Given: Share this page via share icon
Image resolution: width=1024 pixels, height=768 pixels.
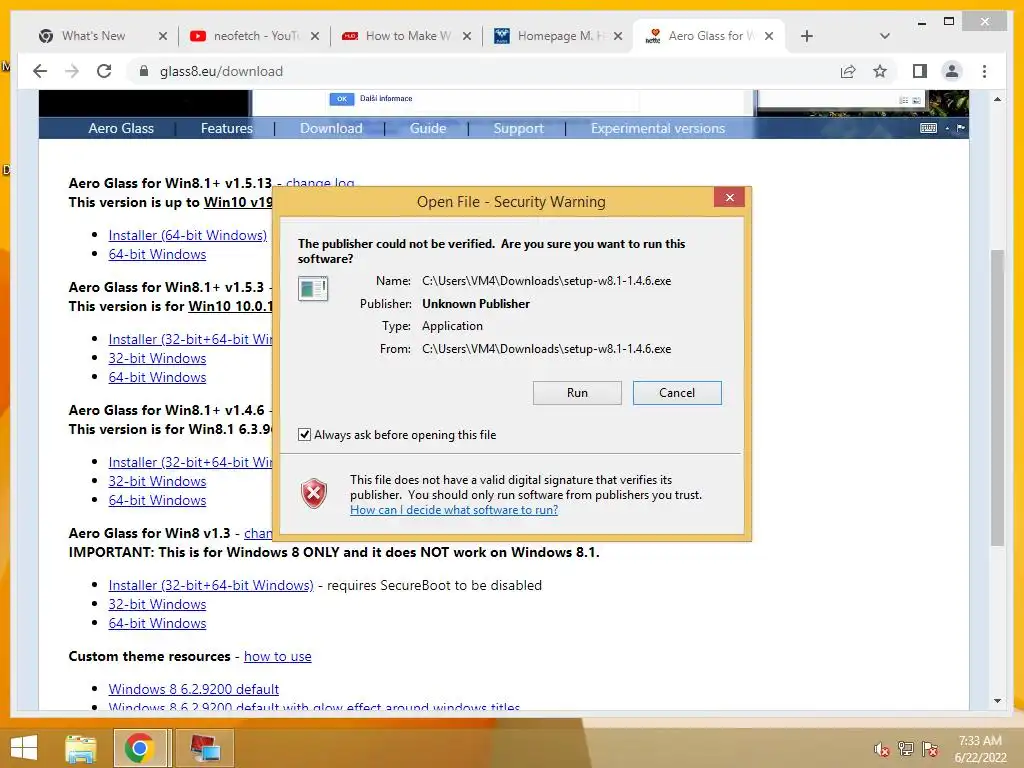Looking at the screenshot, I should pos(848,71).
